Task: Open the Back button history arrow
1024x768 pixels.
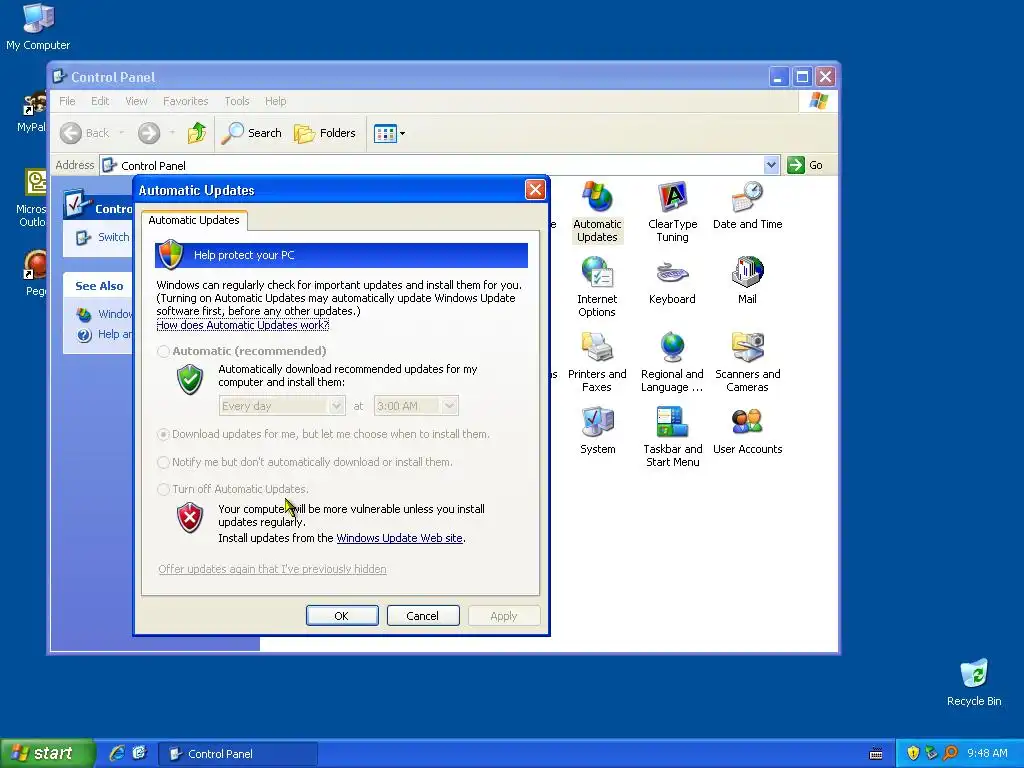Action: 121,133
